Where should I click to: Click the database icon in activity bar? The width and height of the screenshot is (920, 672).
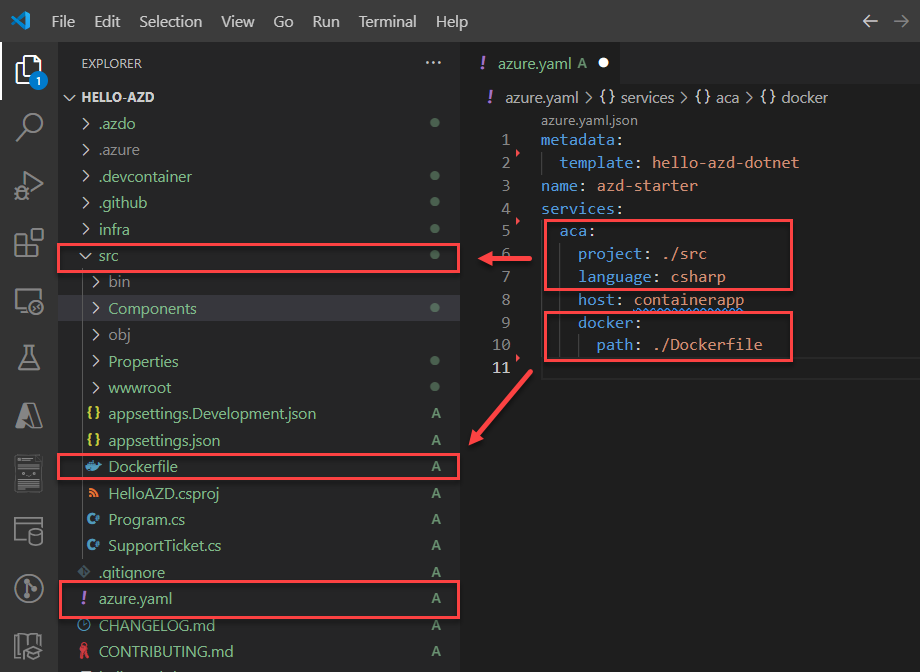pyautogui.click(x=29, y=531)
